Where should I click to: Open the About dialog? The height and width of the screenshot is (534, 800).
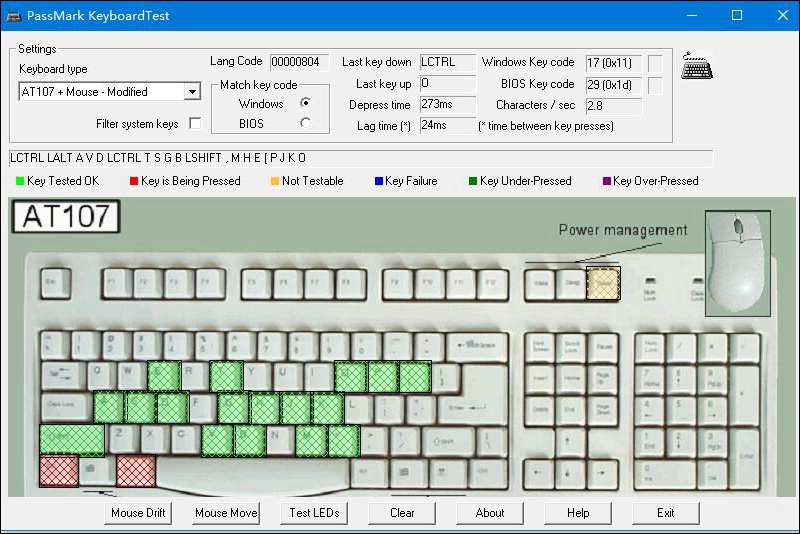tap(490, 513)
